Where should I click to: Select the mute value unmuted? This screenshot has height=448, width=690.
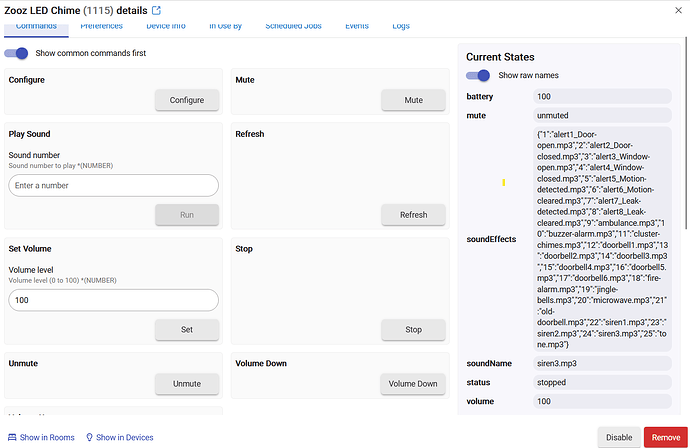pyautogui.click(x=602, y=115)
